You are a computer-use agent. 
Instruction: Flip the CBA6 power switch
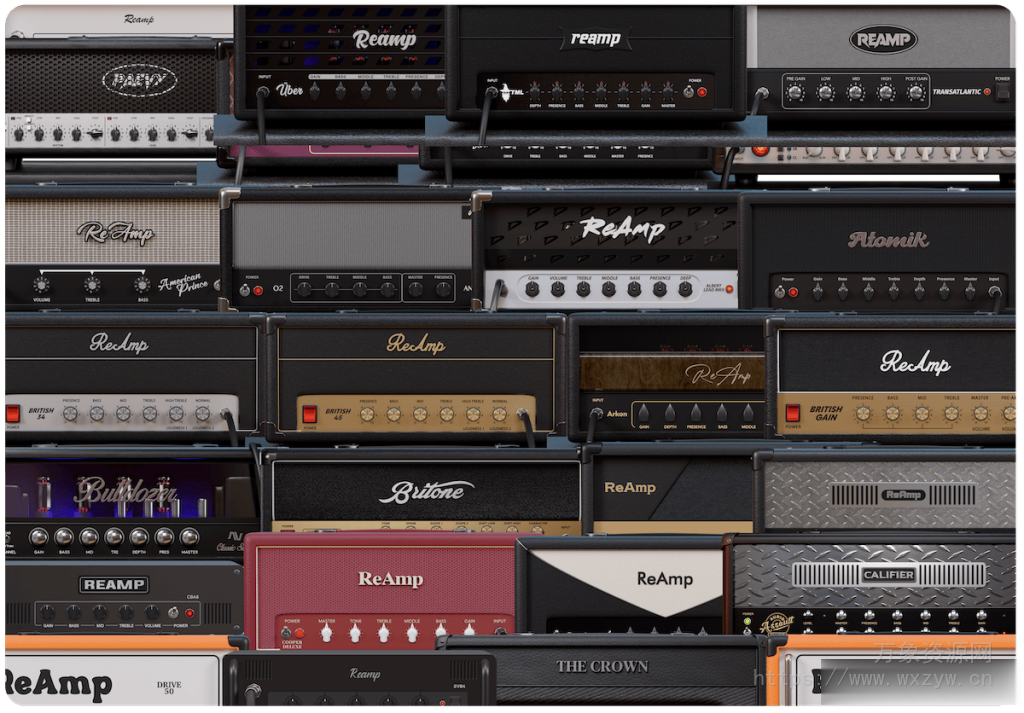(173, 612)
